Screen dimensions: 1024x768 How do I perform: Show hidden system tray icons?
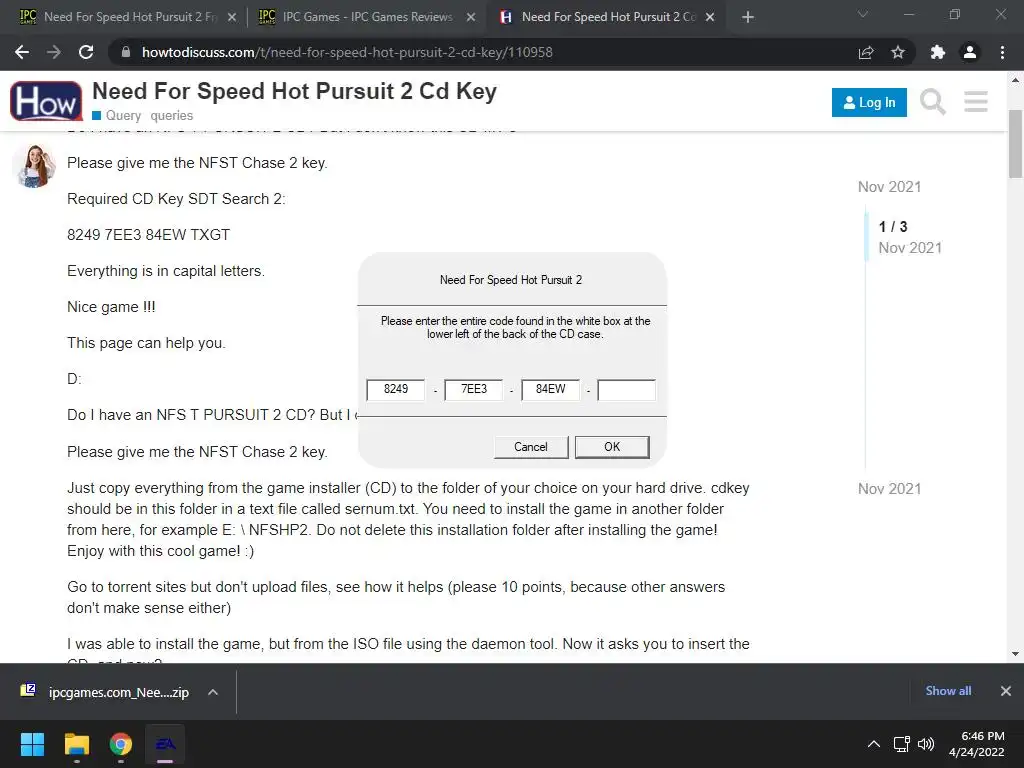[x=873, y=744]
